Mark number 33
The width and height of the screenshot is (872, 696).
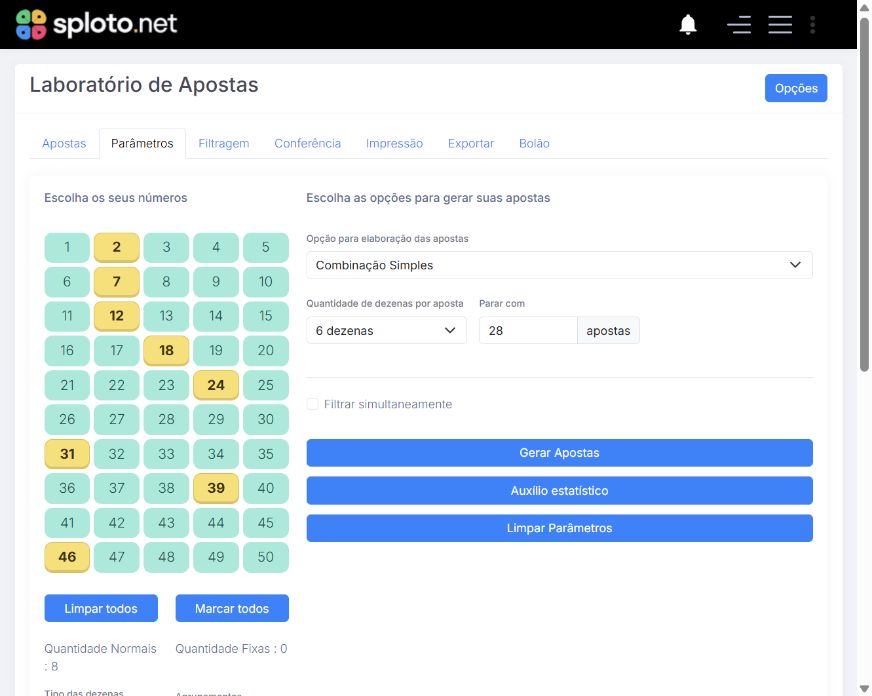[166, 454]
